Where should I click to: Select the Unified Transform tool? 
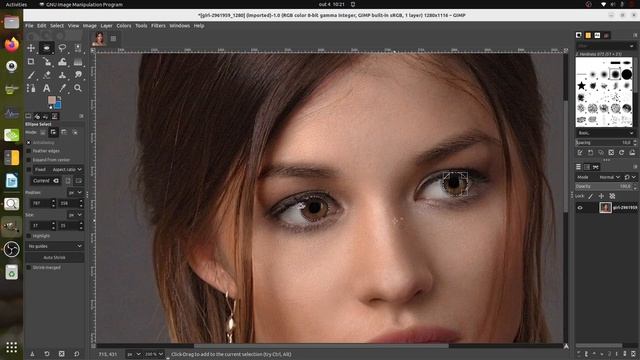47,62
